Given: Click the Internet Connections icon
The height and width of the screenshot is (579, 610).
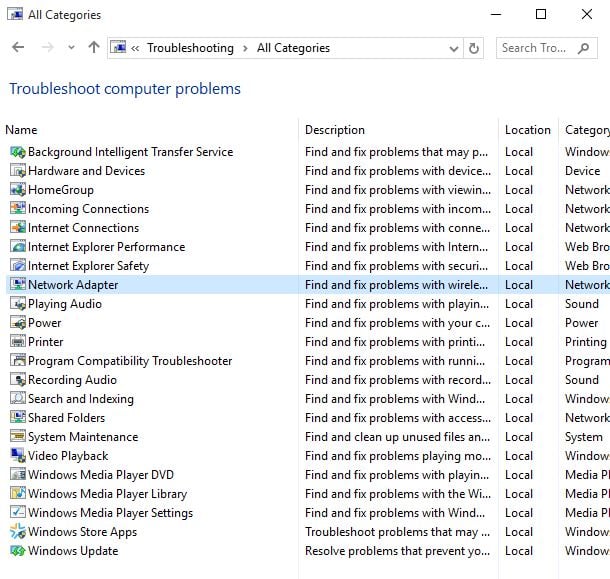Looking at the screenshot, I should pos(18,228).
